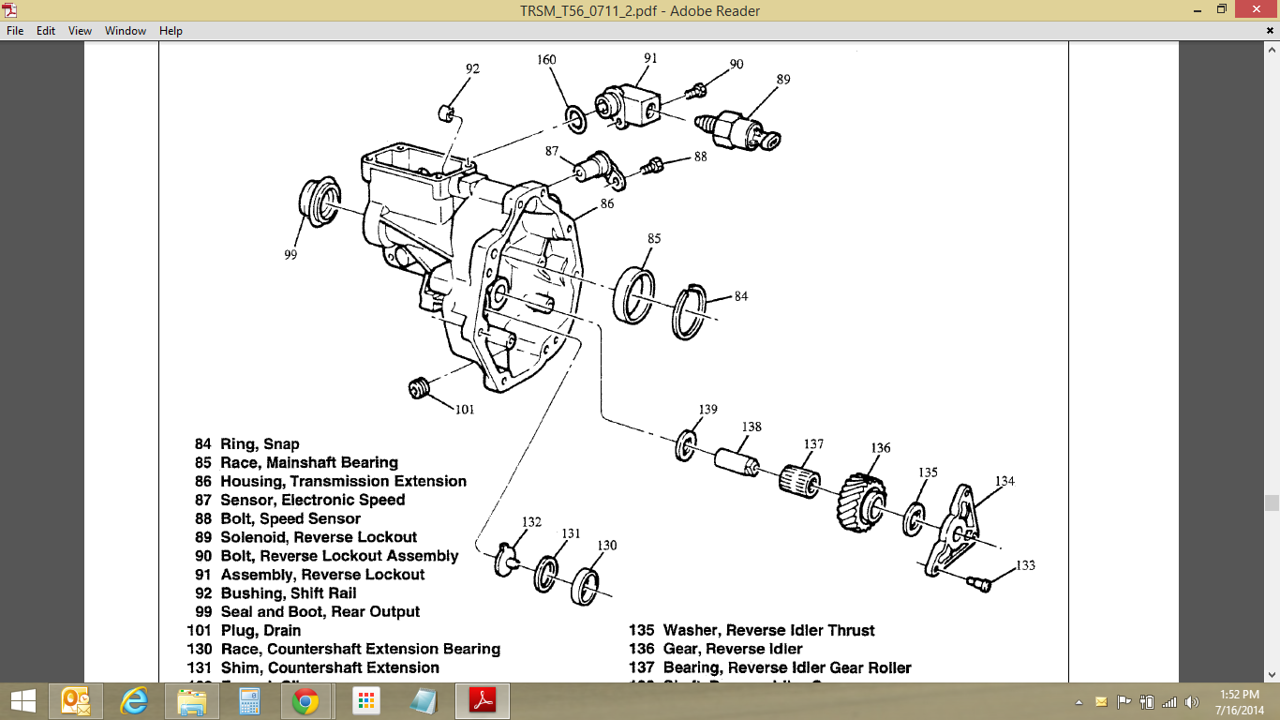Close the document with the menu bar X
Image resolution: width=1280 pixels, height=720 pixels.
point(1270,31)
